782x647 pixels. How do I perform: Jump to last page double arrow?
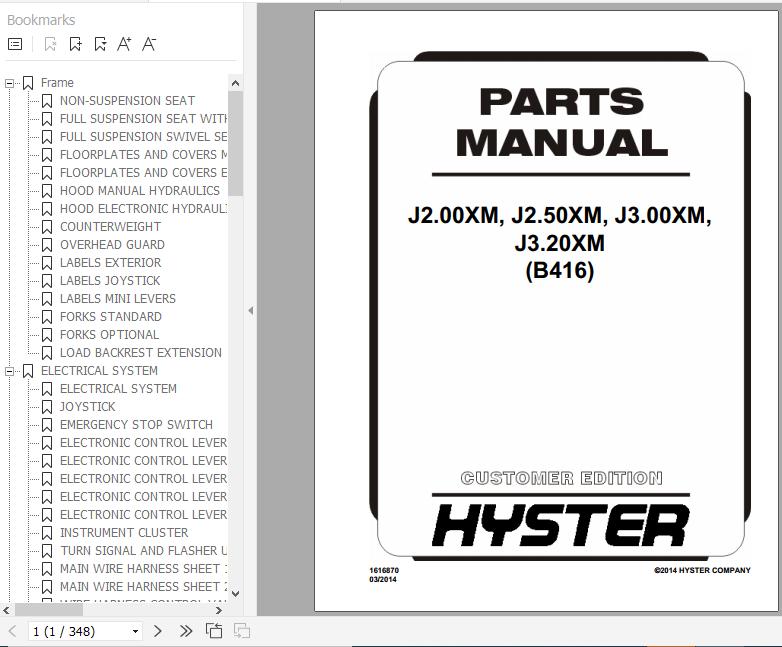pyautogui.click(x=186, y=631)
